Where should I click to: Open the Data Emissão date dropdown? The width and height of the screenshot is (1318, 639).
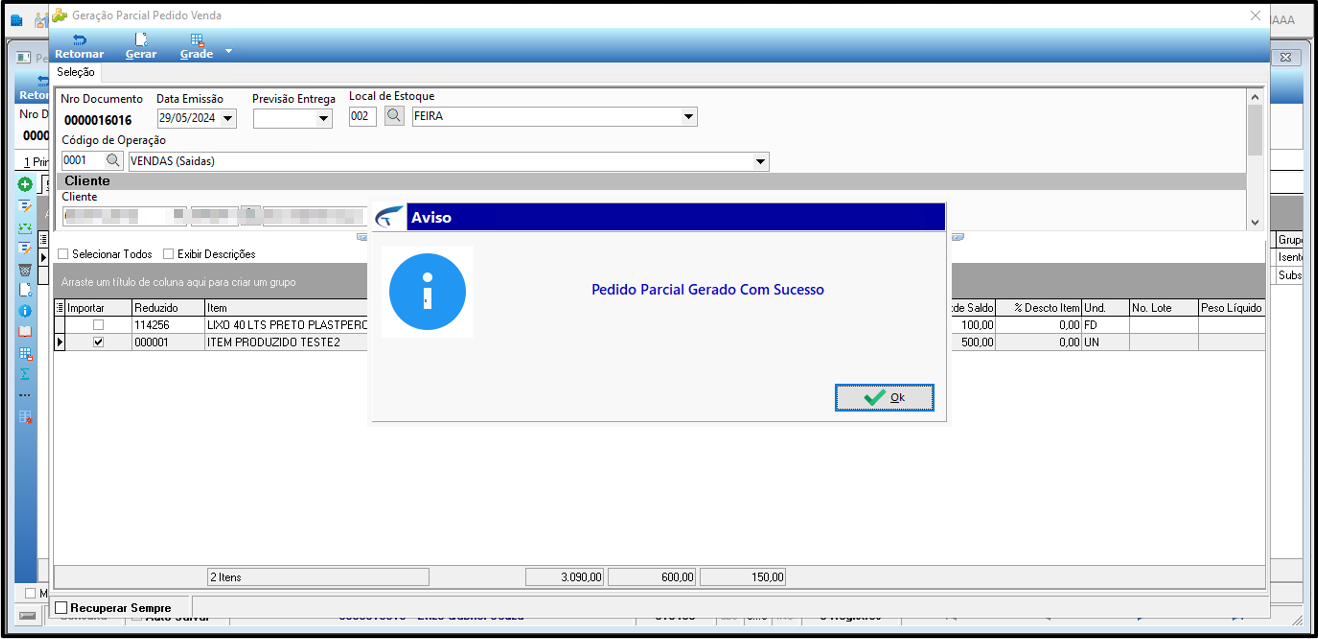229,119
